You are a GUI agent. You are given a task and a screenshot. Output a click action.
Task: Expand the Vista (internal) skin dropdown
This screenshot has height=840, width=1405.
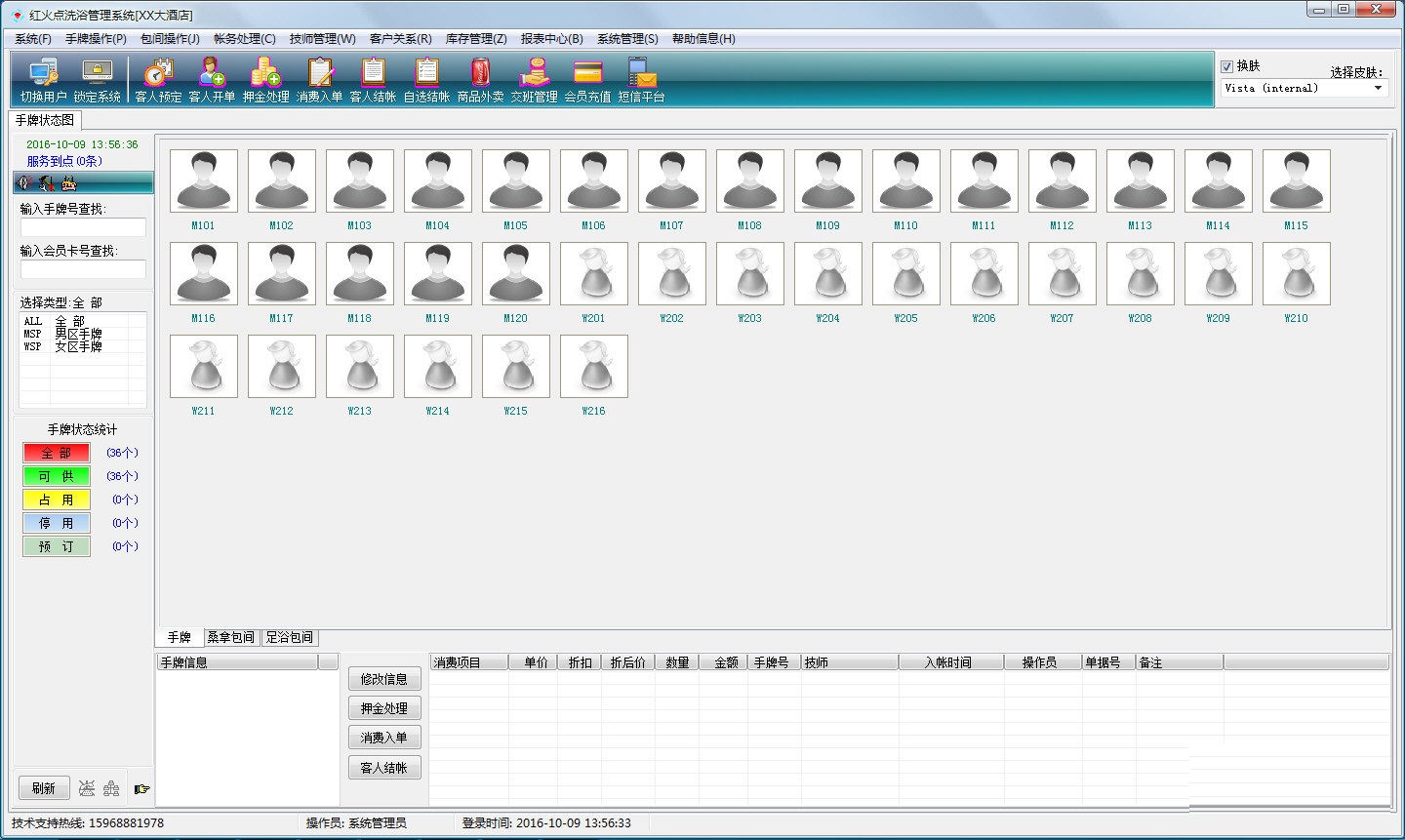(x=1378, y=88)
